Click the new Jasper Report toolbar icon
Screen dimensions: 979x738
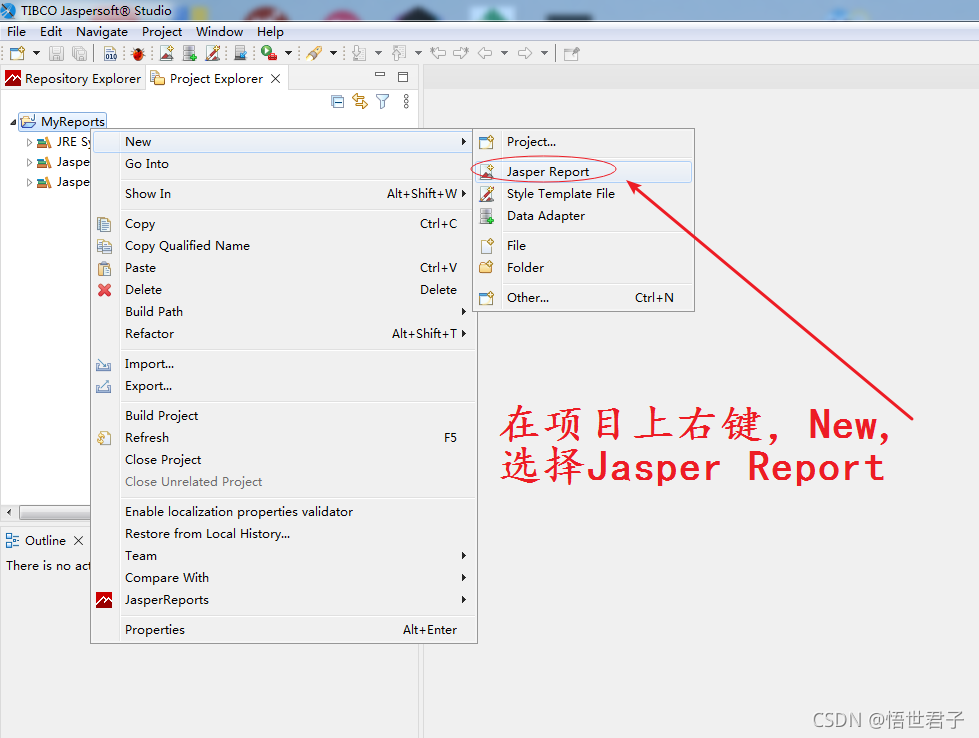point(167,54)
